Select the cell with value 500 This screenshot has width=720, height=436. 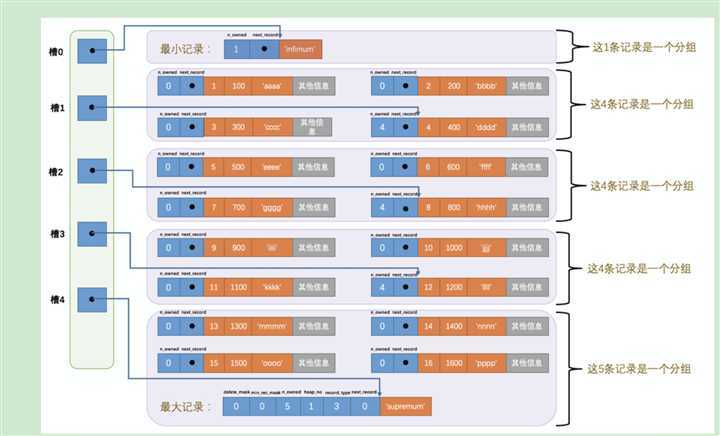click(x=238, y=167)
